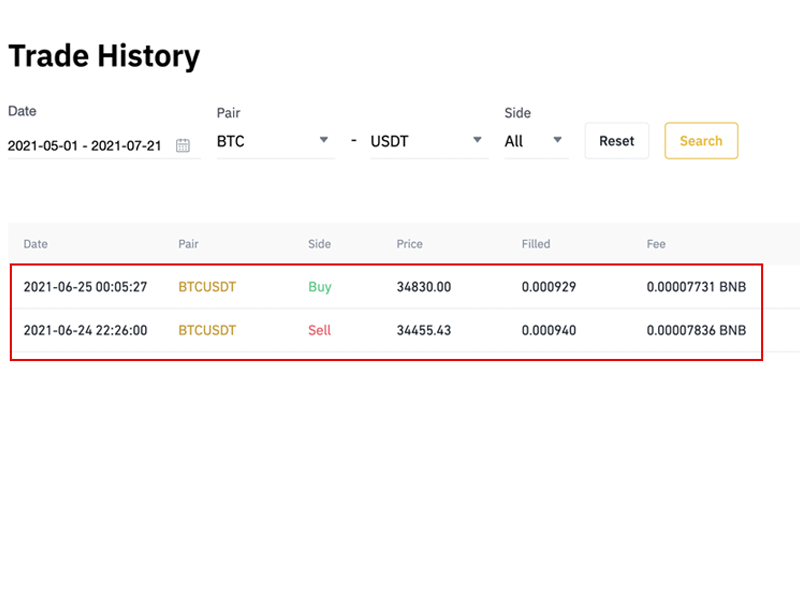Screen dimensions: 800x600
Task: Click the Side filter label above All
Action: tap(518, 113)
